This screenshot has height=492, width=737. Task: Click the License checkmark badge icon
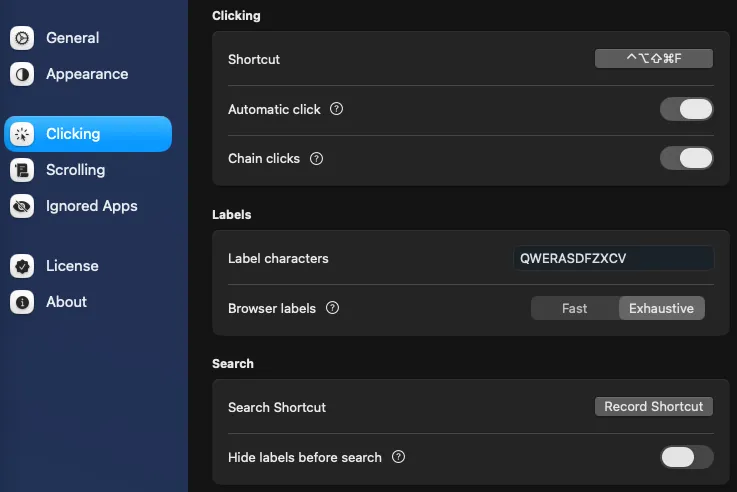pyautogui.click(x=22, y=266)
